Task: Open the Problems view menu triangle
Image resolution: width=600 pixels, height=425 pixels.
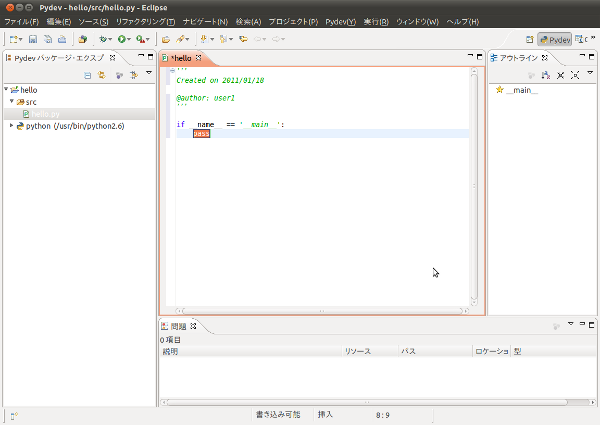Action: pyautogui.click(x=571, y=324)
